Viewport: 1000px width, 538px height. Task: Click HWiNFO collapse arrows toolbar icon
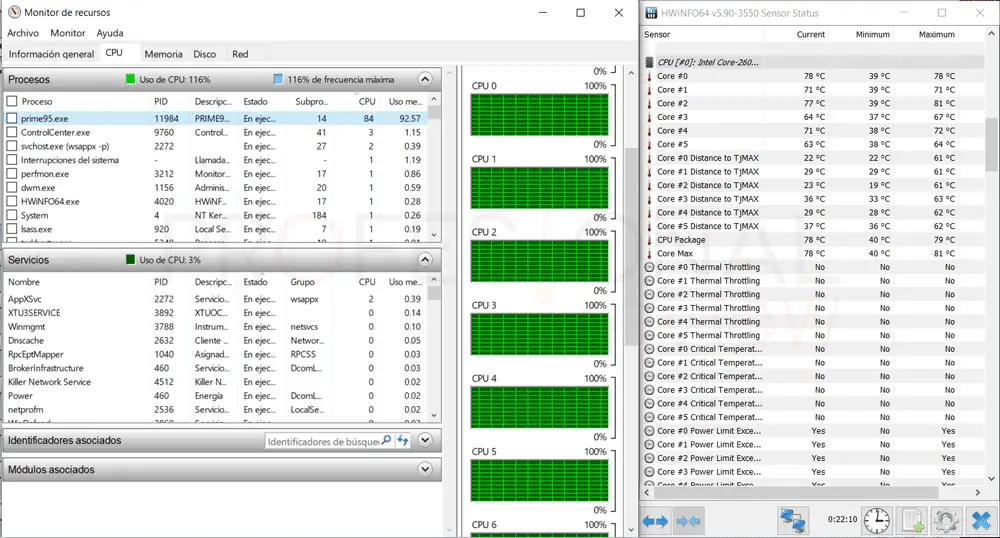coord(689,521)
